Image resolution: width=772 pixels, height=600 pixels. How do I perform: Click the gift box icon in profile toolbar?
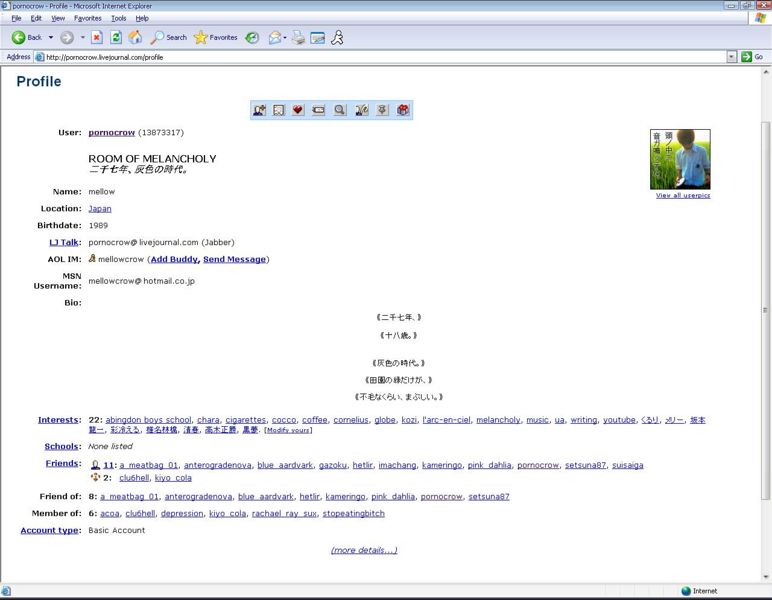(403, 110)
